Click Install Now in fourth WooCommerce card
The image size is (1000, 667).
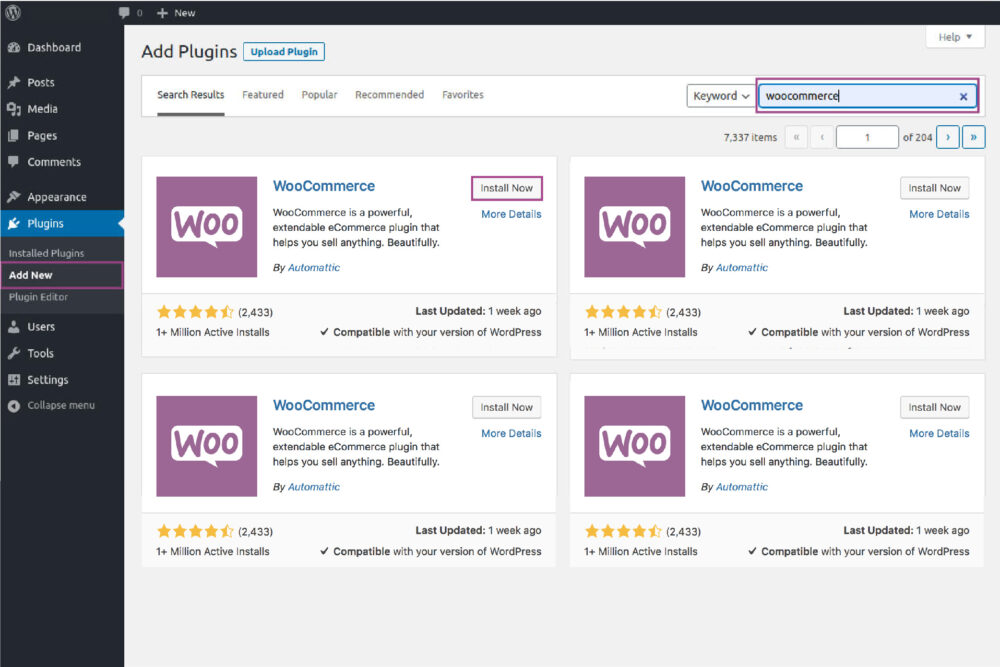934,407
